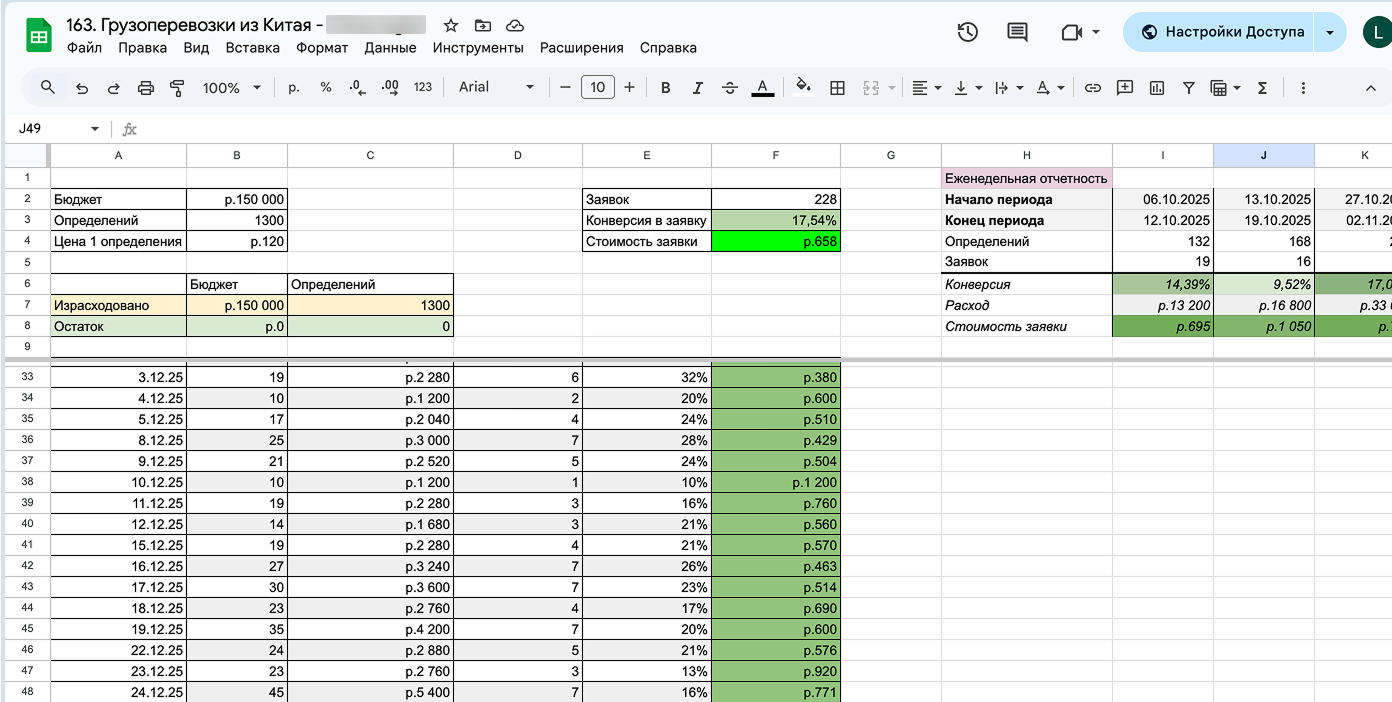This screenshot has height=702, width=1392.
Task: Click the insert link icon
Action: (x=1093, y=88)
